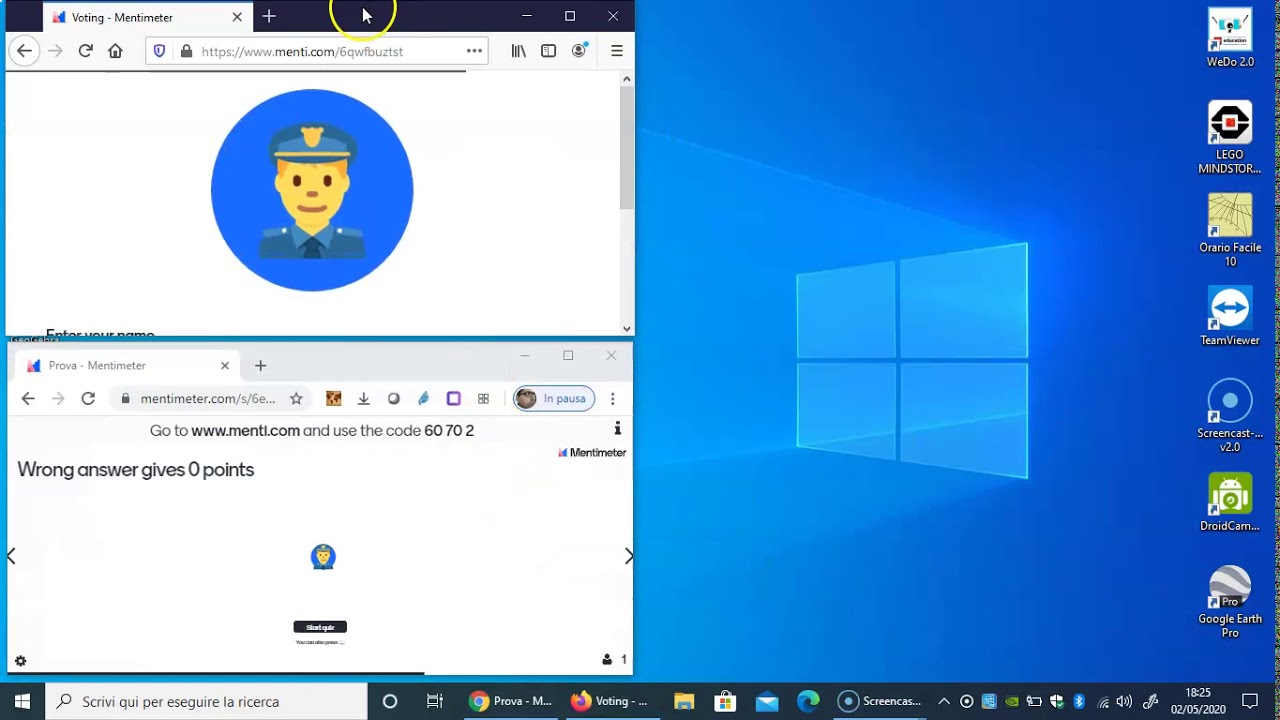Screen dimensions: 1280x720
Task: Select the Voting - Mentimeter Firefox tab
Action: pyautogui.click(x=148, y=17)
